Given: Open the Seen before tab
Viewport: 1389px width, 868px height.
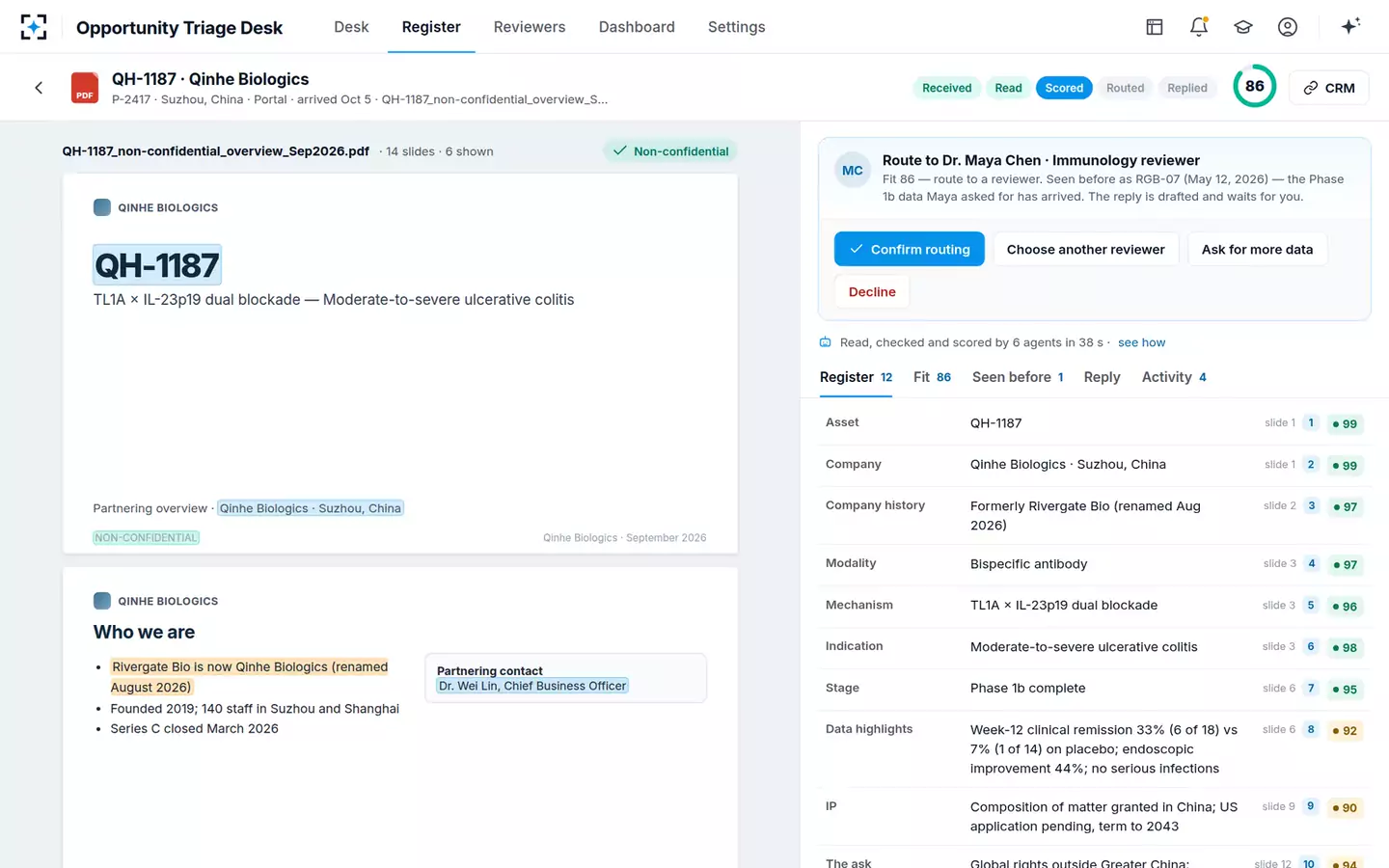Looking at the screenshot, I should pyautogui.click(x=1018, y=377).
